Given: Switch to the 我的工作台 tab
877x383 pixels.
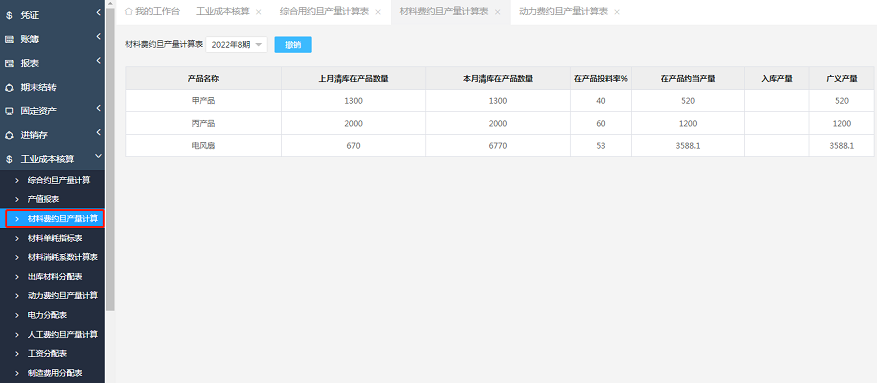Looking at the screenshot, I should point(152,11).
